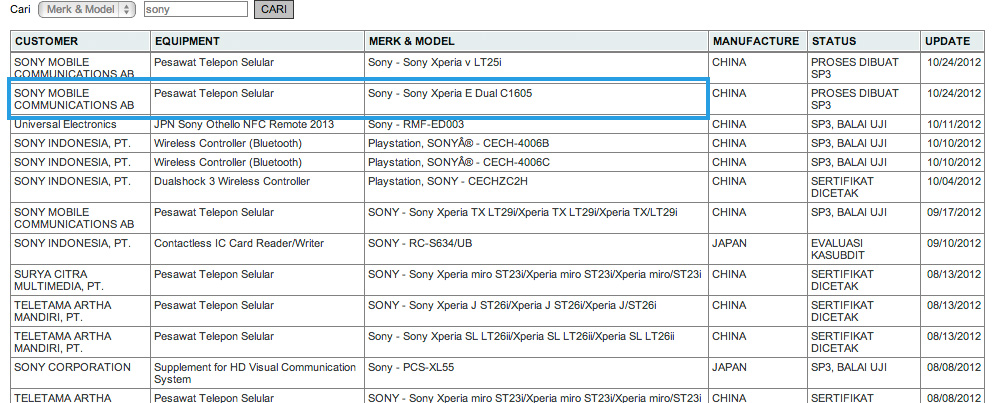
Task: Click the Sony Xperia E Dual C1605 cell
Action: coord(536,99)
